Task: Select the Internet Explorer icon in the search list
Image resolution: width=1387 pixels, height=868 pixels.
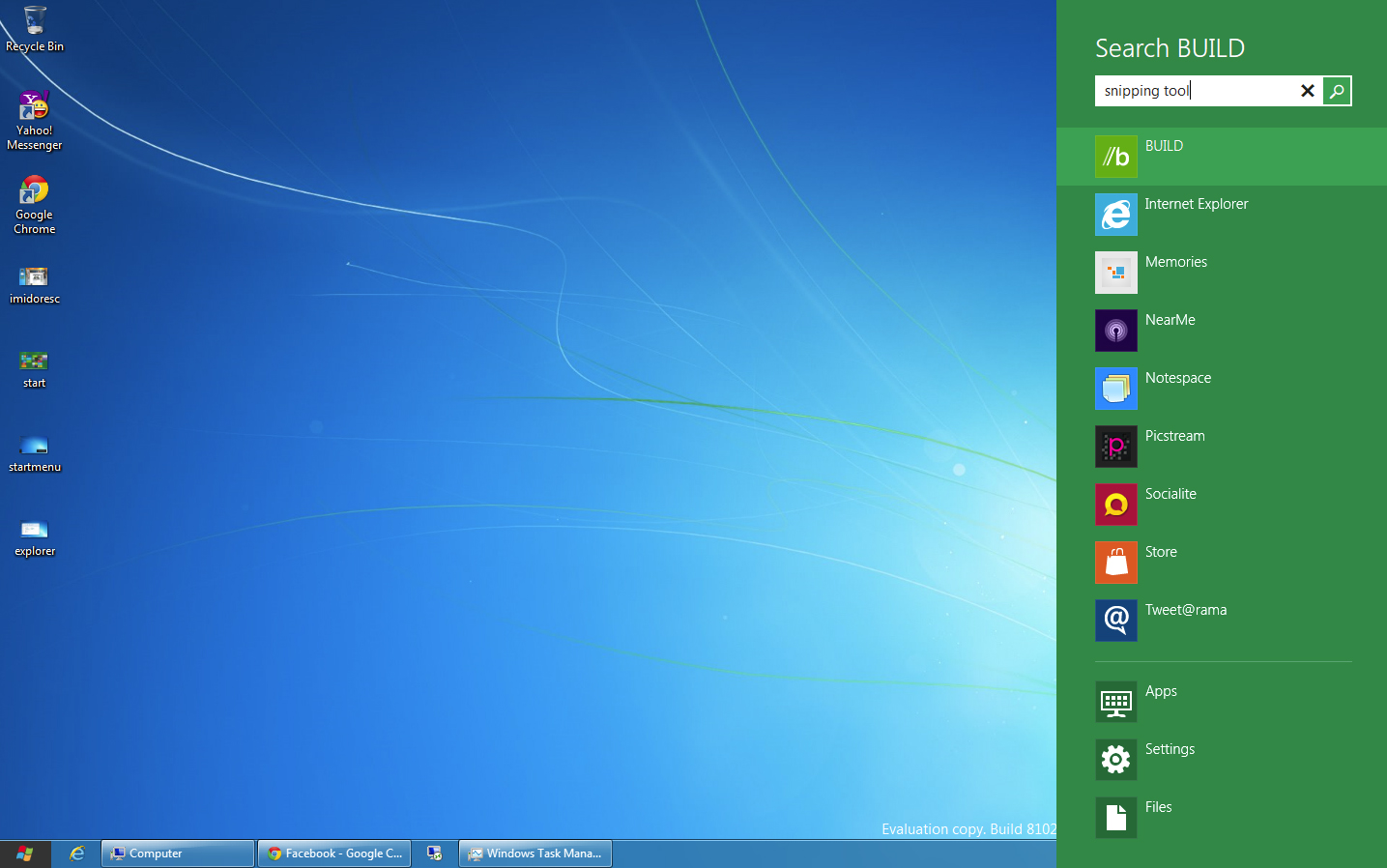Action: (1115, 215)
